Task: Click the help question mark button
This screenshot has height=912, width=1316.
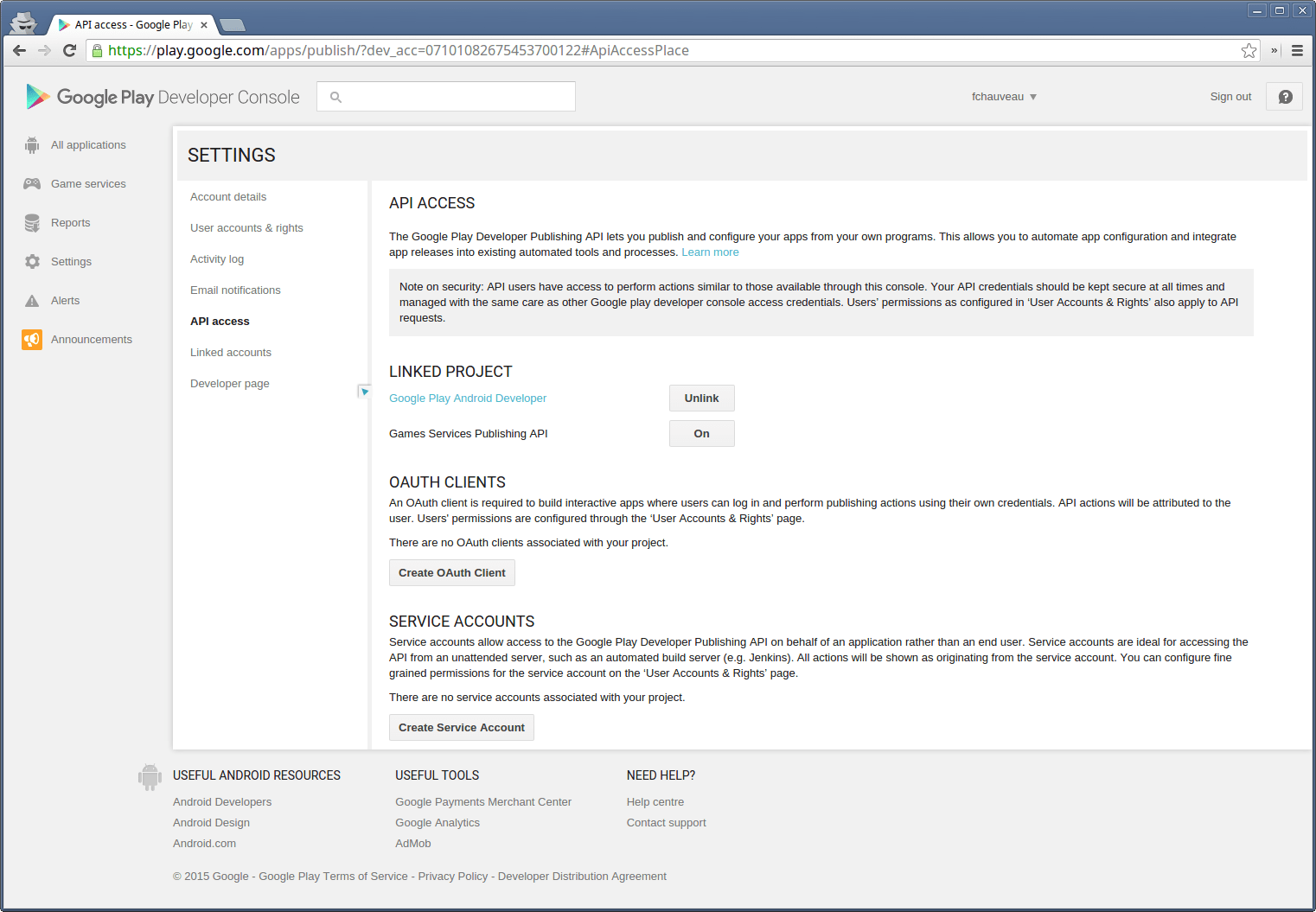Action: tap(1284, 97)
